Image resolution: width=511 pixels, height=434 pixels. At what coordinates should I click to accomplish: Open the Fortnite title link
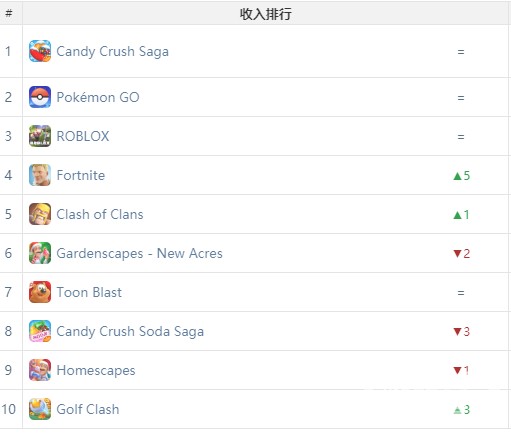click(81, 175)
